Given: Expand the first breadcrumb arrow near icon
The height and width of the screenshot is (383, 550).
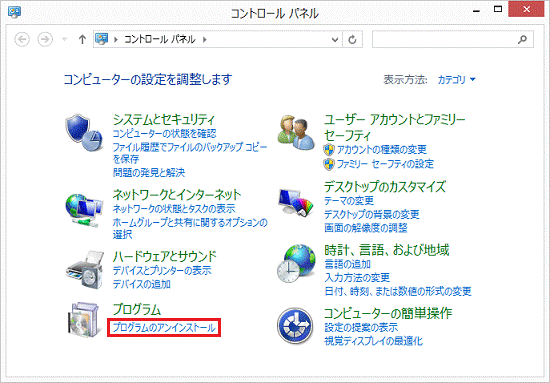Looking at the screenshot, I should click(x=115, y=39).
